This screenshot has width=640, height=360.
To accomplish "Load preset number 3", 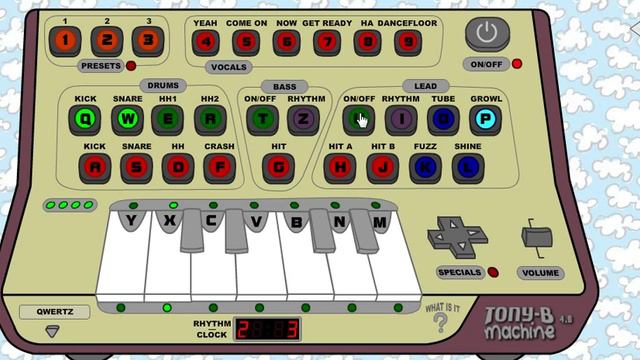I will (x=148, y=41).
